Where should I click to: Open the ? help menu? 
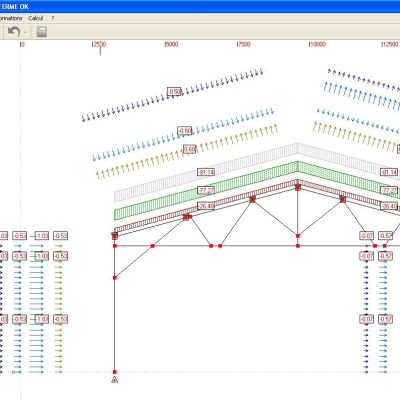[x=53, y=18]
